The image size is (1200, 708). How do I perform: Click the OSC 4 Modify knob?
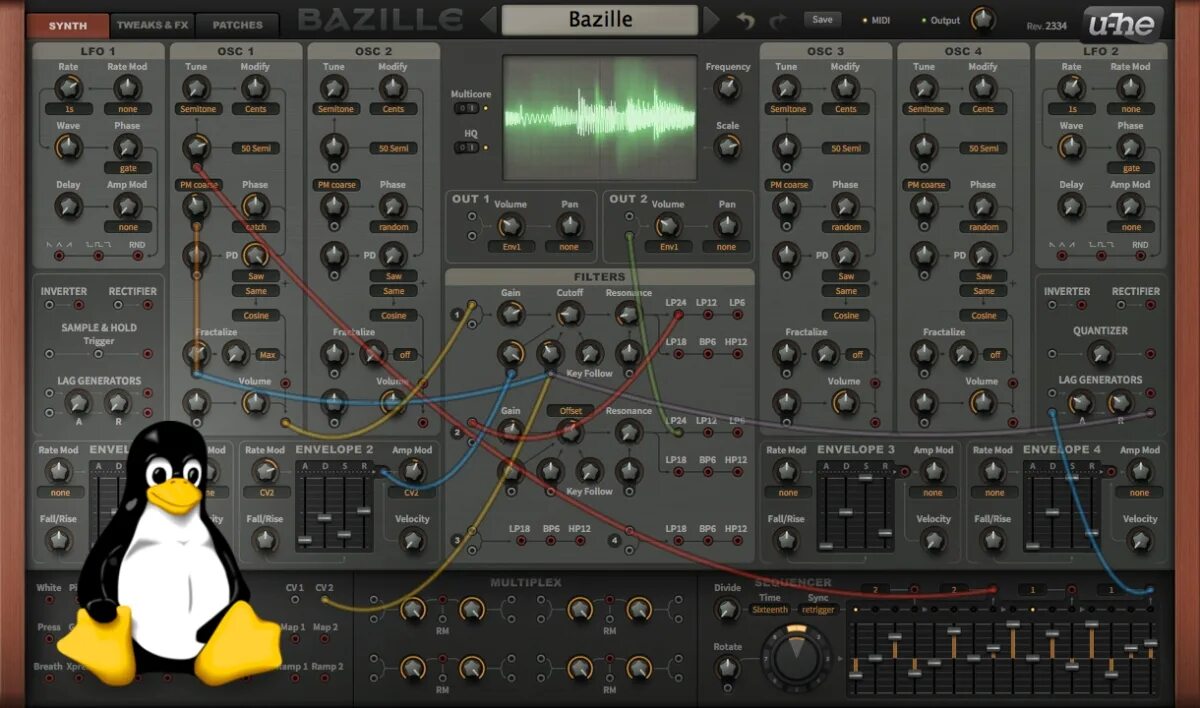[x=983, y=88]
